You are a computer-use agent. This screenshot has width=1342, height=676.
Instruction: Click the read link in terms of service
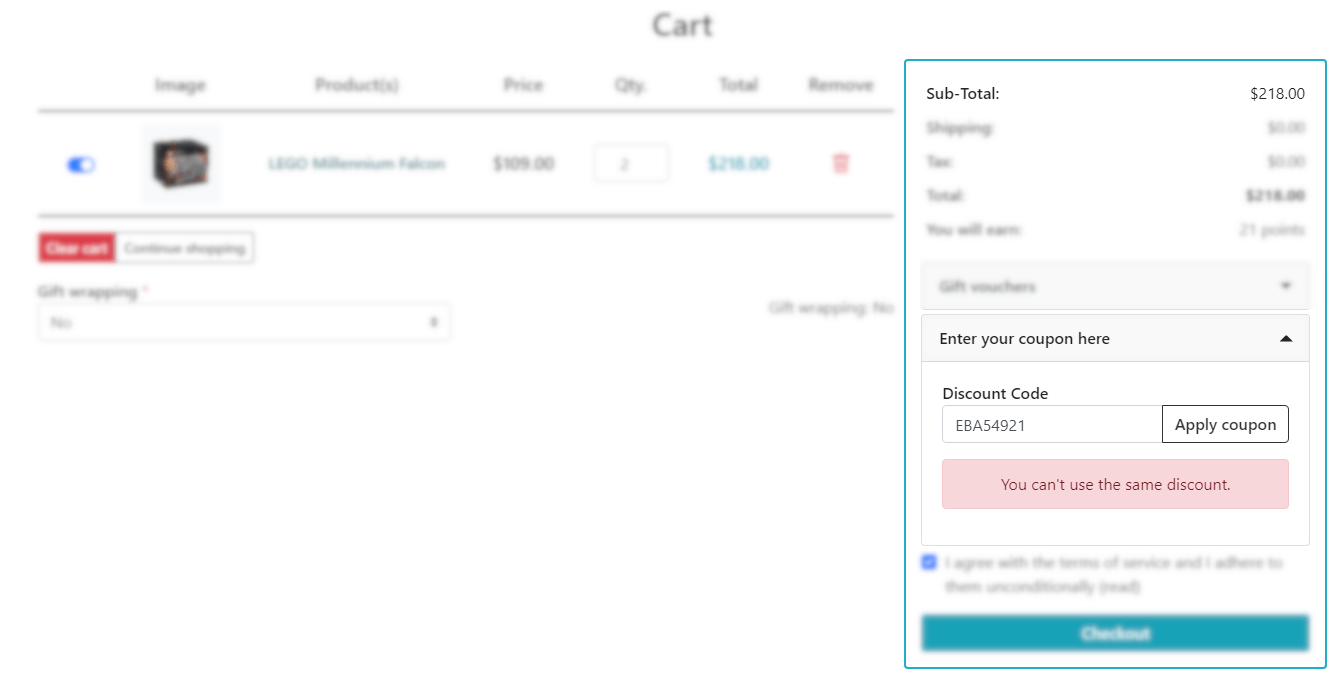(x=1119, y=586)
